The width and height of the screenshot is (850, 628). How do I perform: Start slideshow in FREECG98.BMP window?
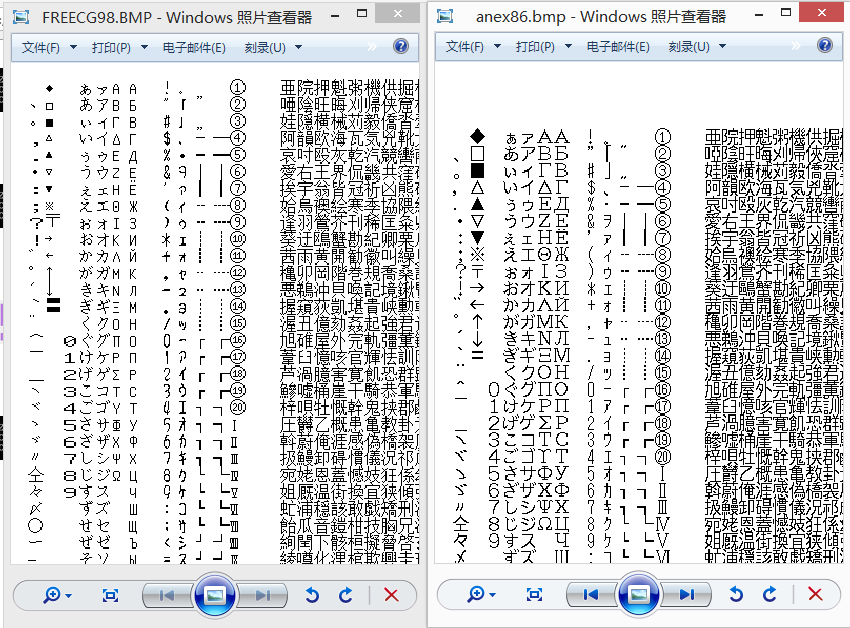215,595
